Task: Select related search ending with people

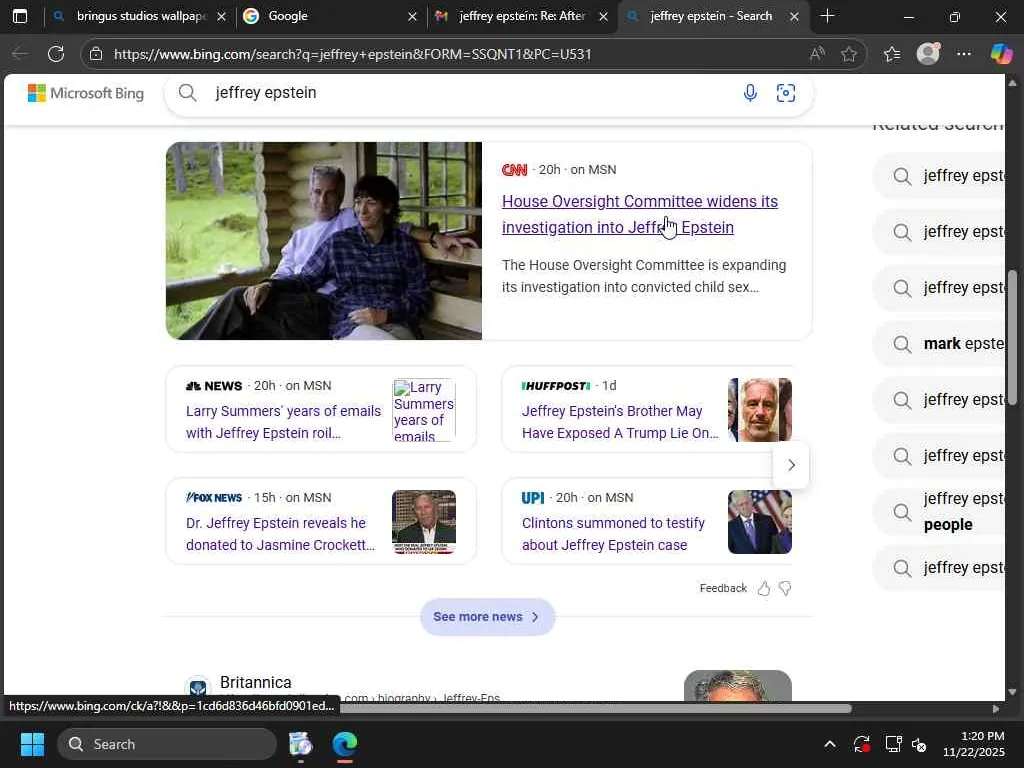Action: click(940, 511)
